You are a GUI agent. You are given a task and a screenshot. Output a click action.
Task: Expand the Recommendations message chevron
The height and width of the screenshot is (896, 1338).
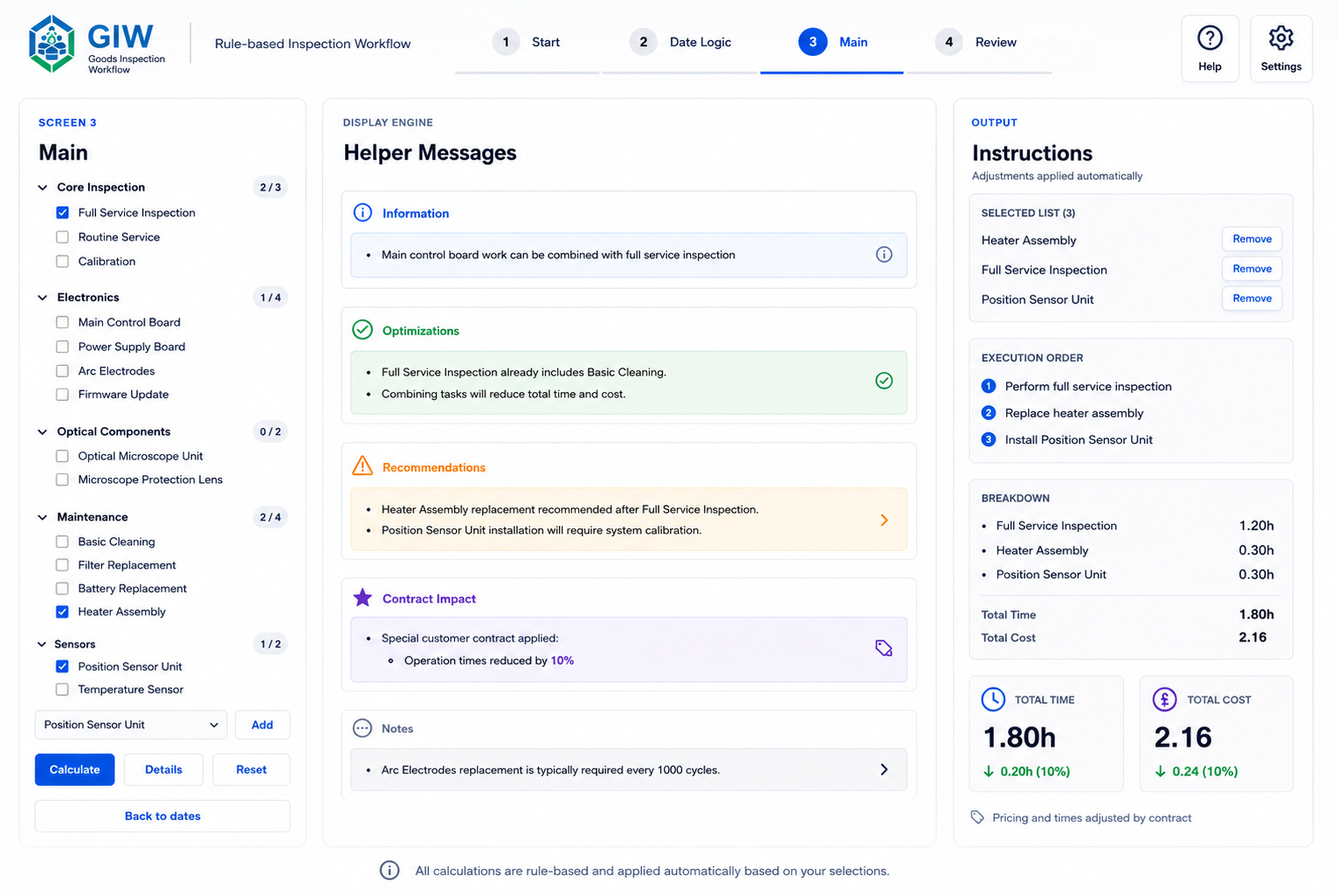884,520
